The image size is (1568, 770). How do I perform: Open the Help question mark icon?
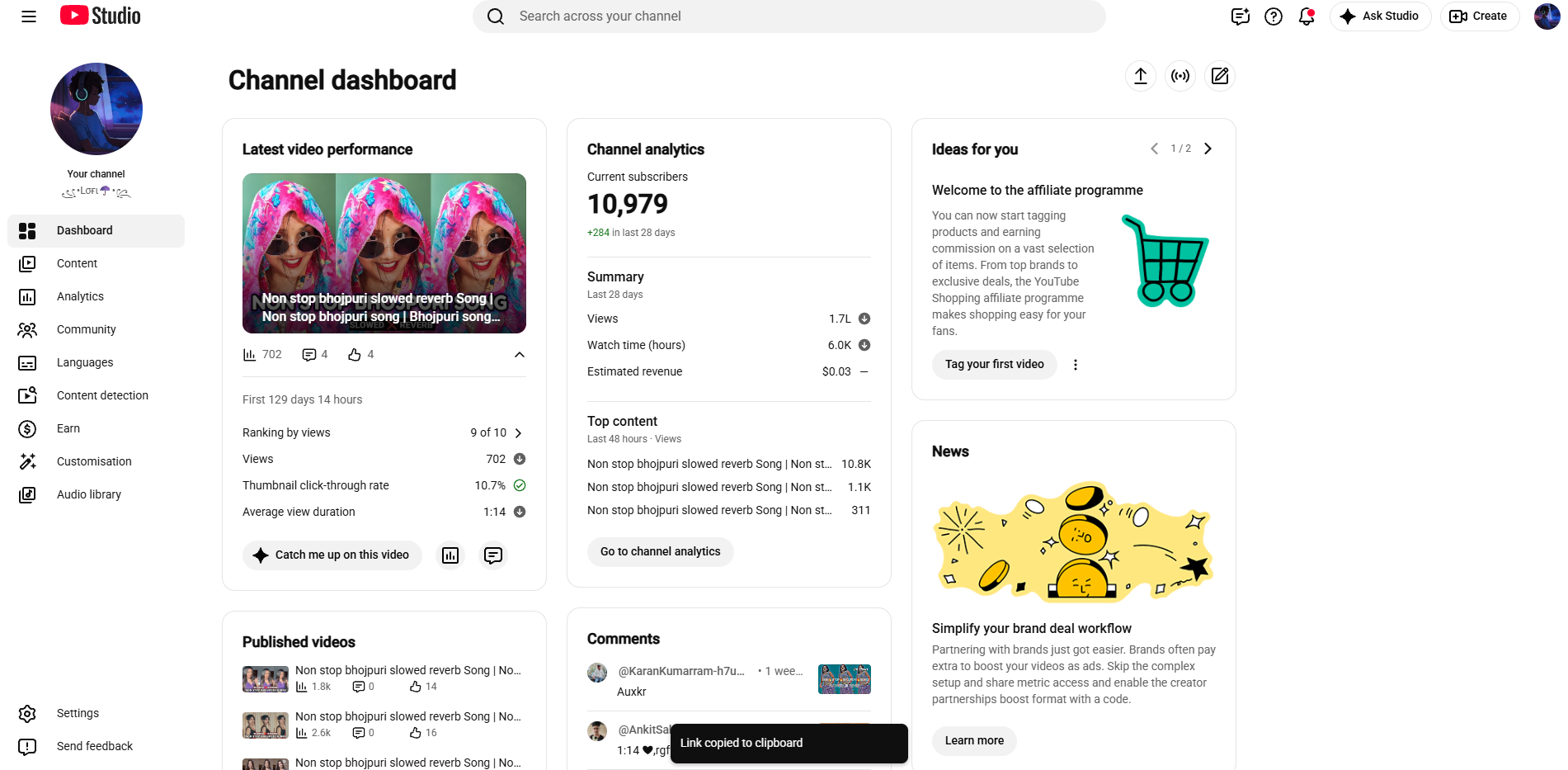tap(1274, 17)
